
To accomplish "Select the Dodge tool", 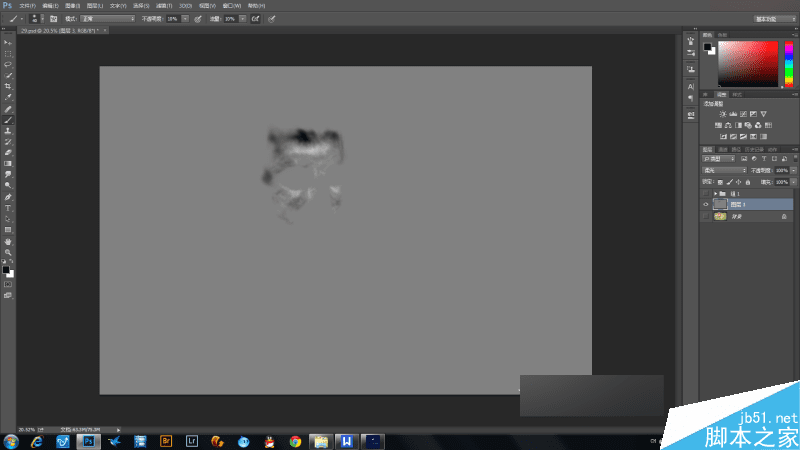I will (x=8, y=185).
